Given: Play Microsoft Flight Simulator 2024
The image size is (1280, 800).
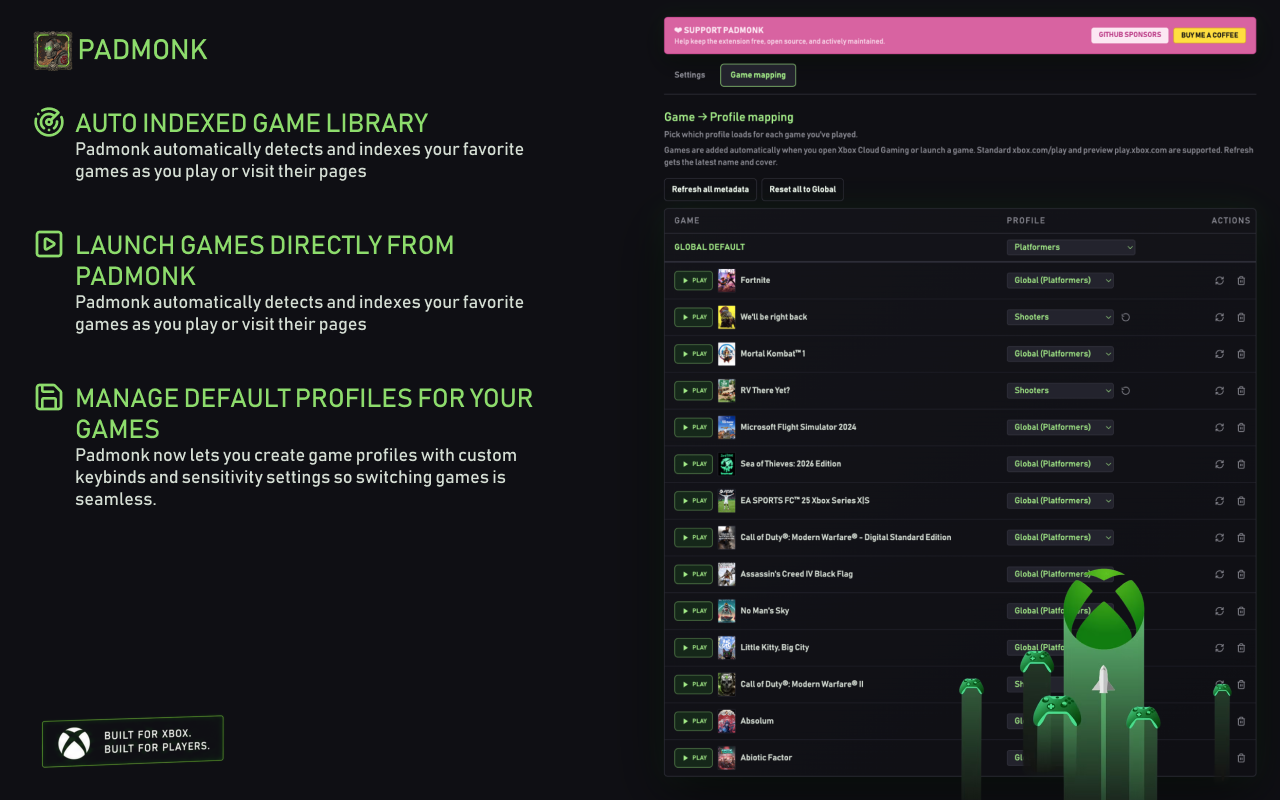Looking at the screenshot, I should pos(693,427).
